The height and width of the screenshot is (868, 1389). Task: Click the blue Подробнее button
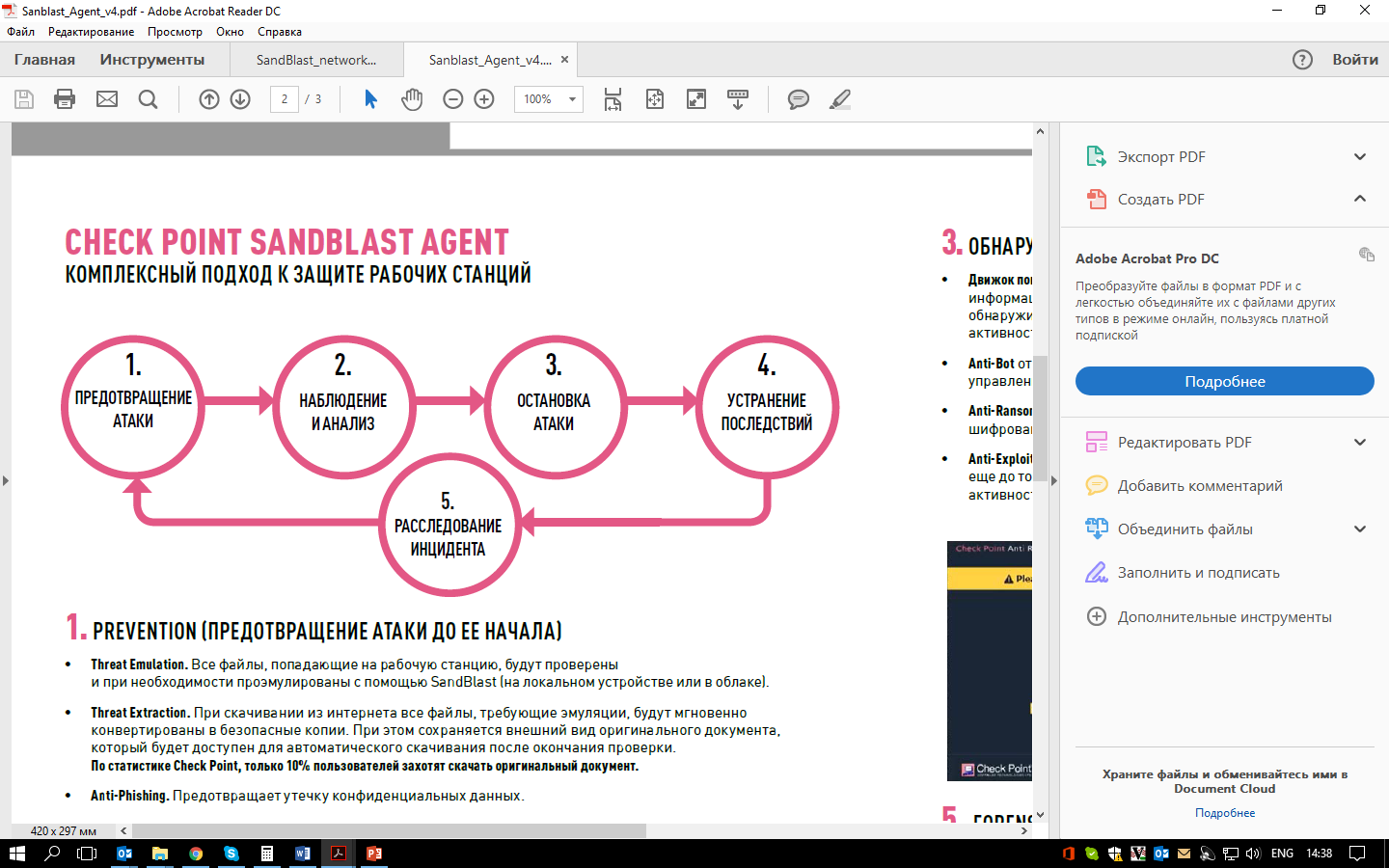pyautogui.click(x=1225, y=381)
